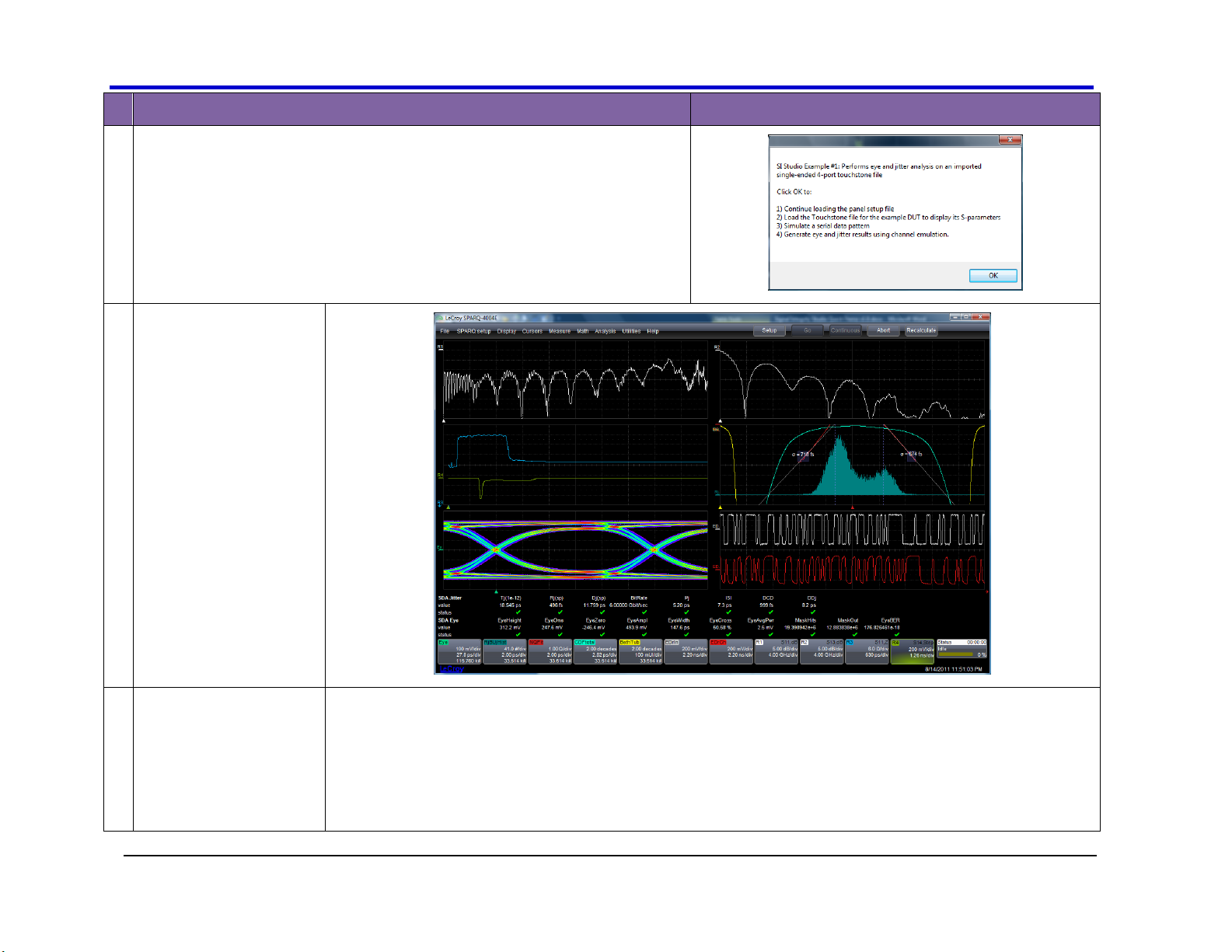Open the Help menu
The width and height of the screenshot is (1232, 952).
pos(653,331)
